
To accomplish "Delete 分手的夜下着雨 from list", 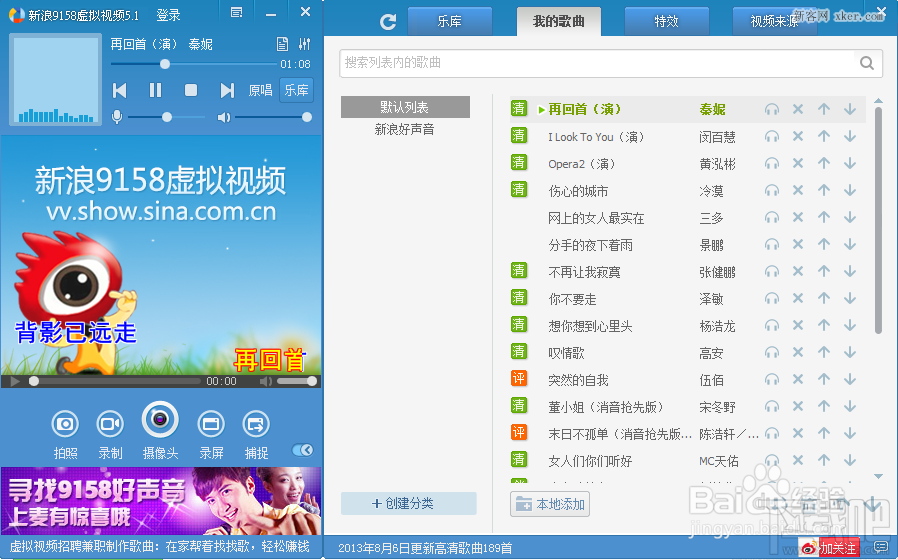I will click(798, 244).
